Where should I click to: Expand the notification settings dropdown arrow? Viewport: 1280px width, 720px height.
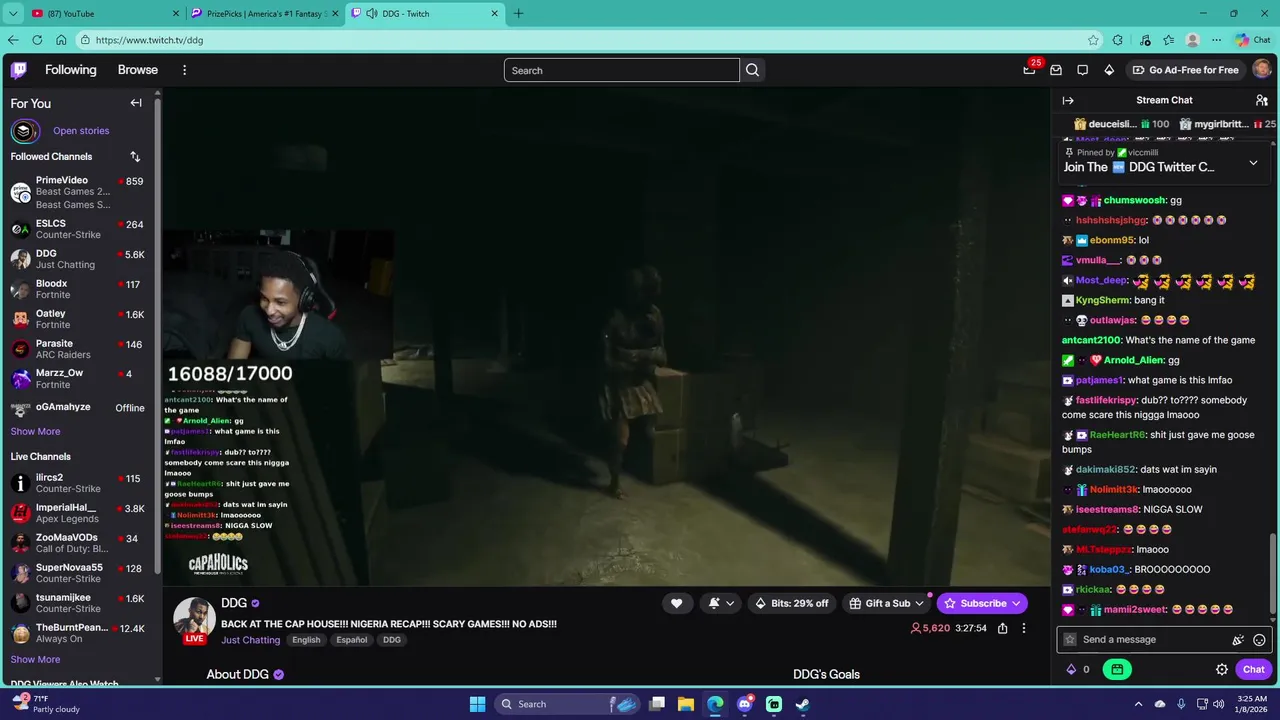point(731,603)
